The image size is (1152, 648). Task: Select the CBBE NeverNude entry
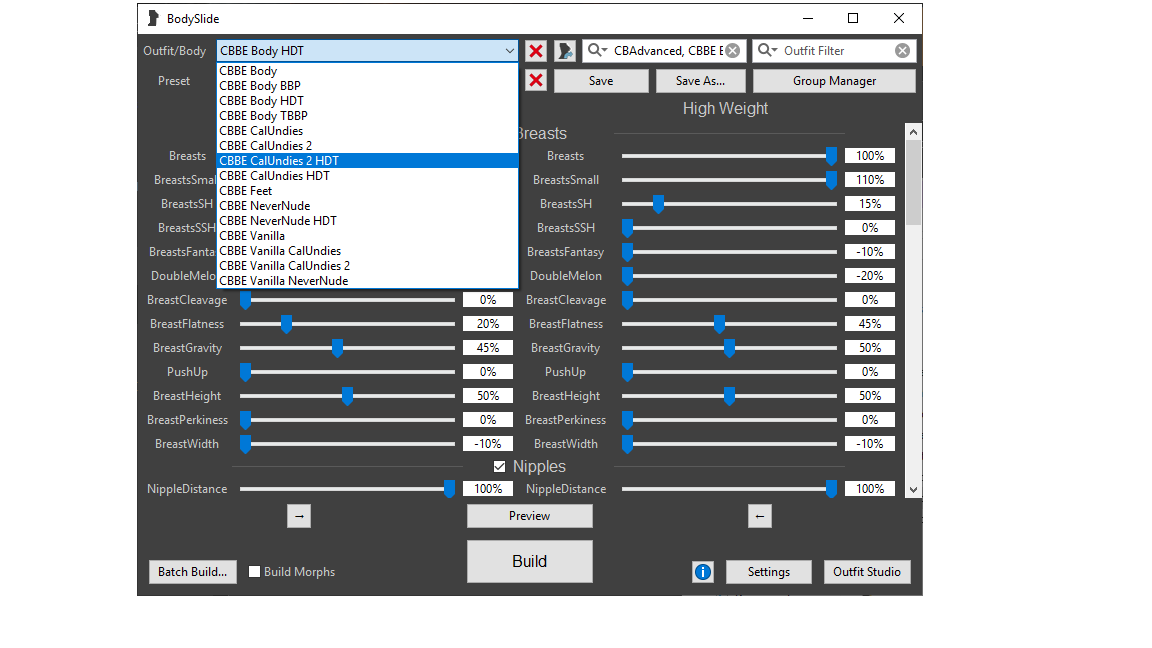tap(367, 206)
